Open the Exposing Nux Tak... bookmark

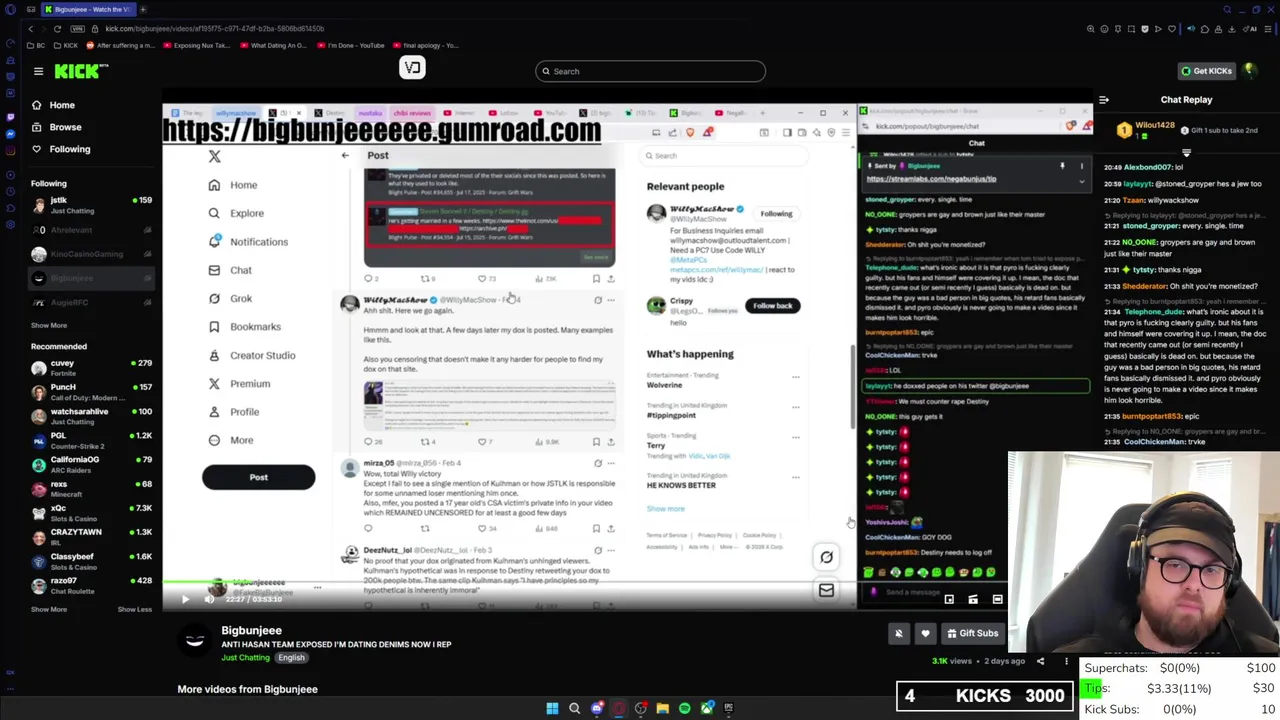197,46
